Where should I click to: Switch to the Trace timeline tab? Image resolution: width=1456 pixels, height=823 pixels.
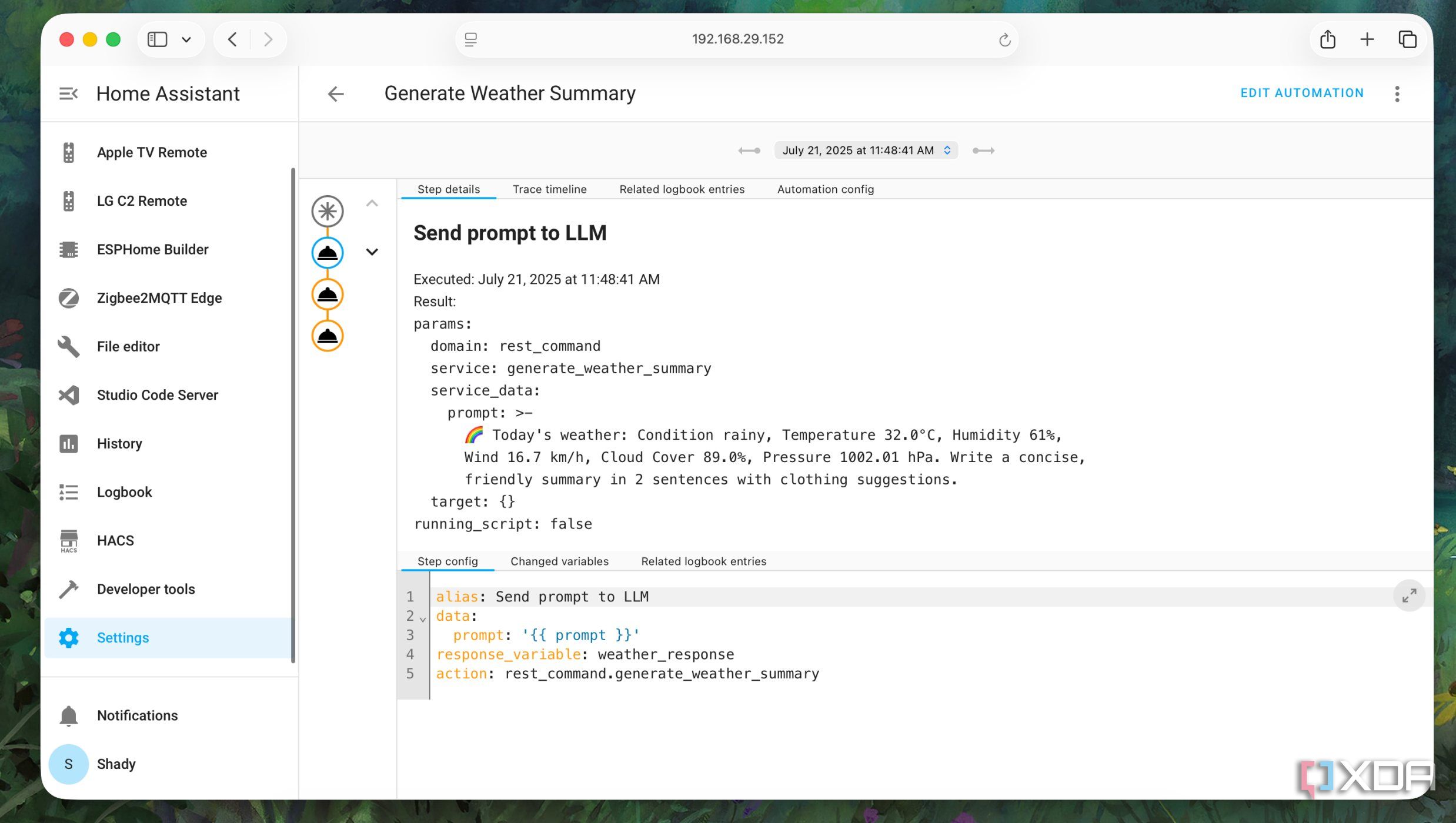[549, 189]
